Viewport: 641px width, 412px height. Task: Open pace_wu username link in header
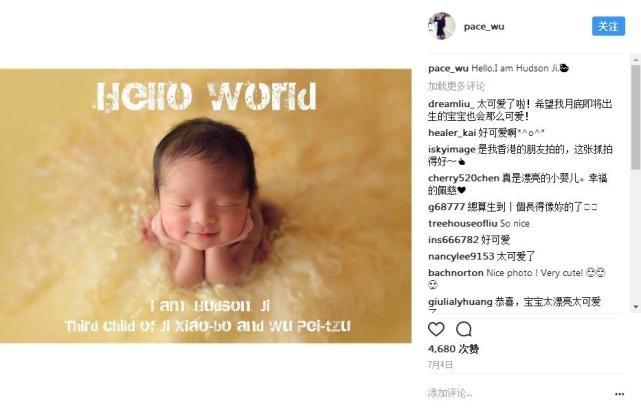(x=484, y=27)
